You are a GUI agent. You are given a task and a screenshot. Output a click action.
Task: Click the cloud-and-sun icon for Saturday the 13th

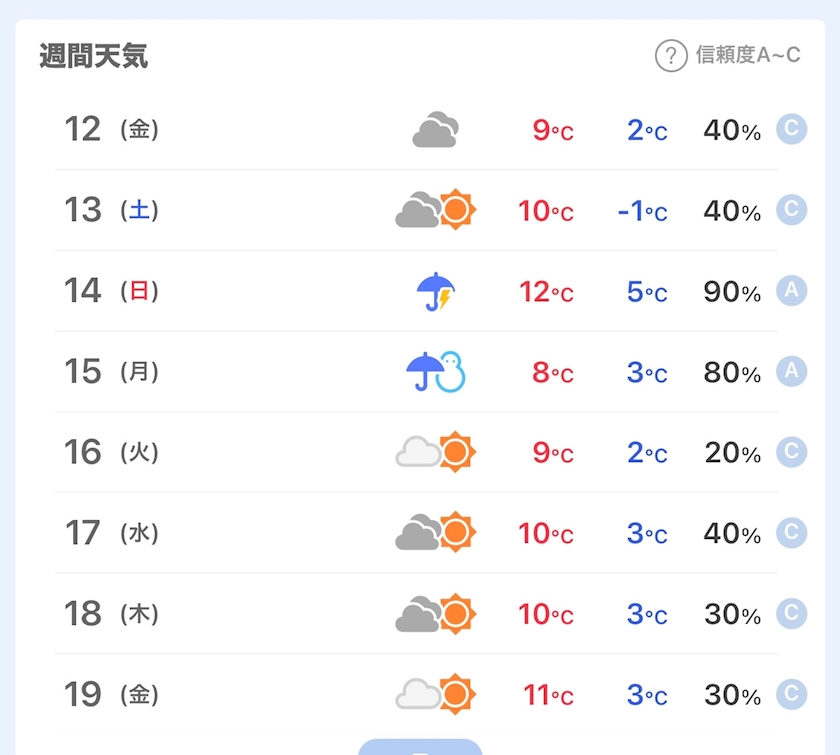[436, 210]
